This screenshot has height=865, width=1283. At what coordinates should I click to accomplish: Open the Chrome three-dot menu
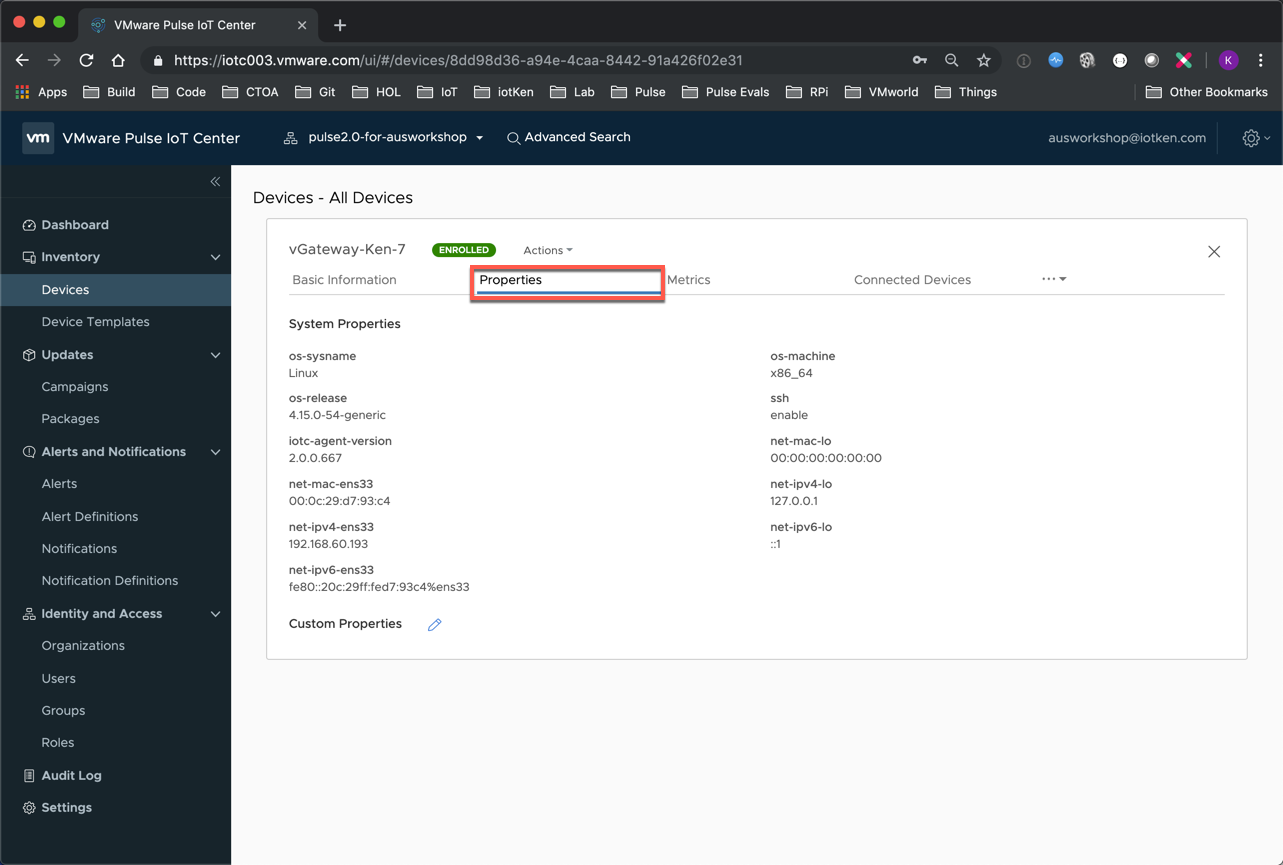click(x=1261, y=60)
